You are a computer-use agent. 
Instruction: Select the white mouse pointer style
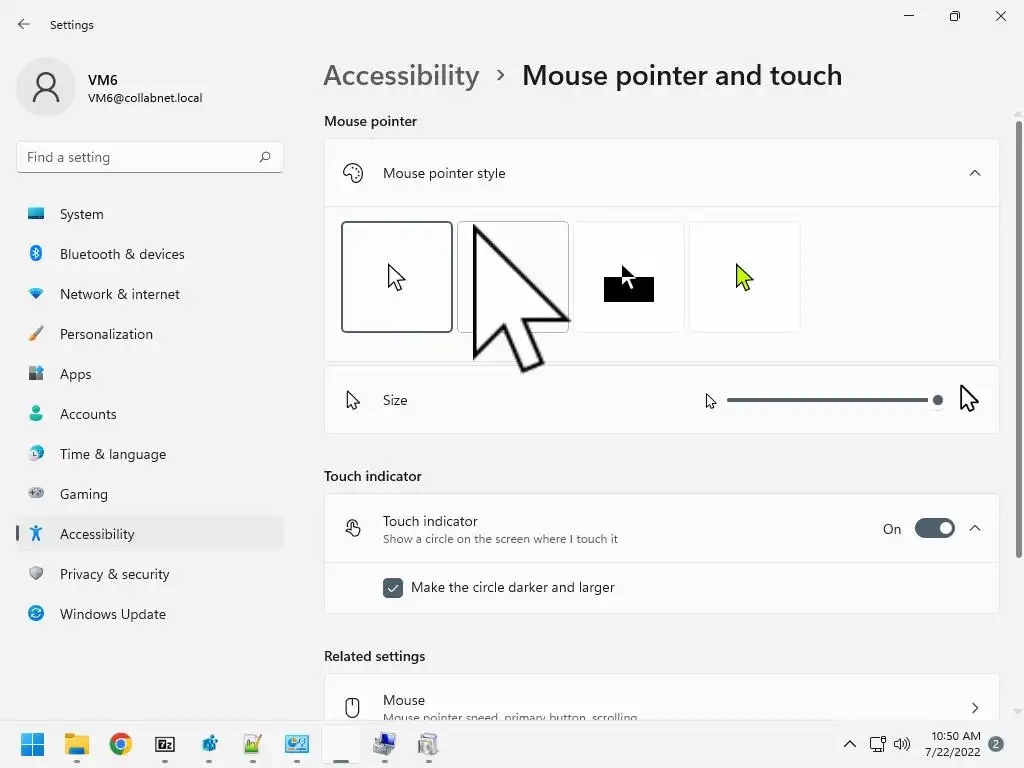tap(396, 277)
